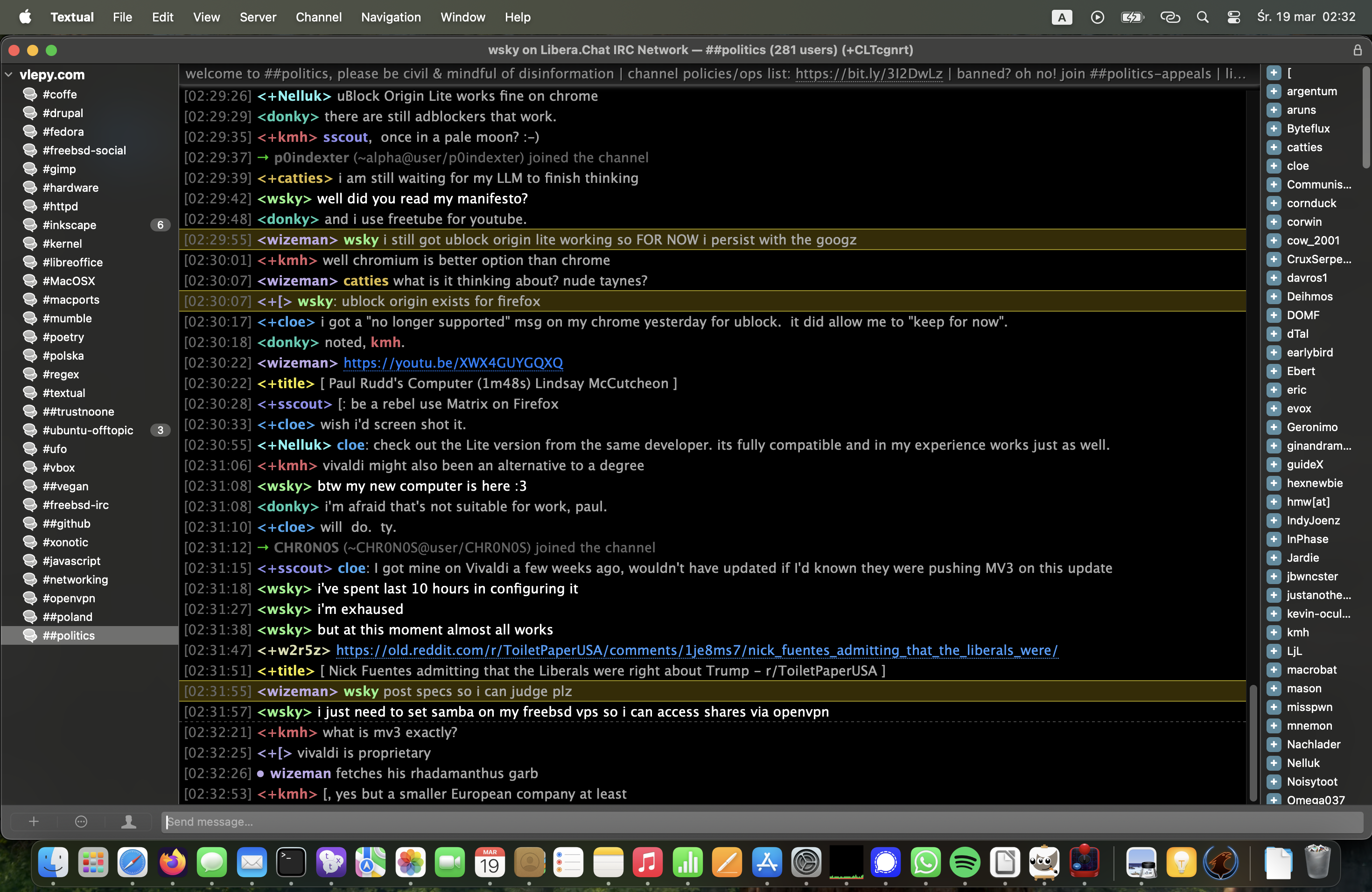Focus the Send message input field

coord(761,822)
